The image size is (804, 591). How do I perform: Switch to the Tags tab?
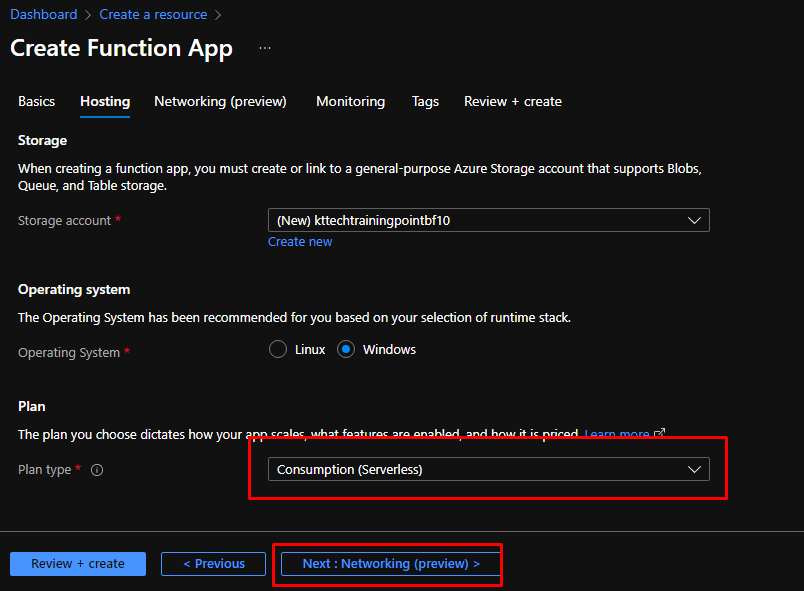point(425,102)
